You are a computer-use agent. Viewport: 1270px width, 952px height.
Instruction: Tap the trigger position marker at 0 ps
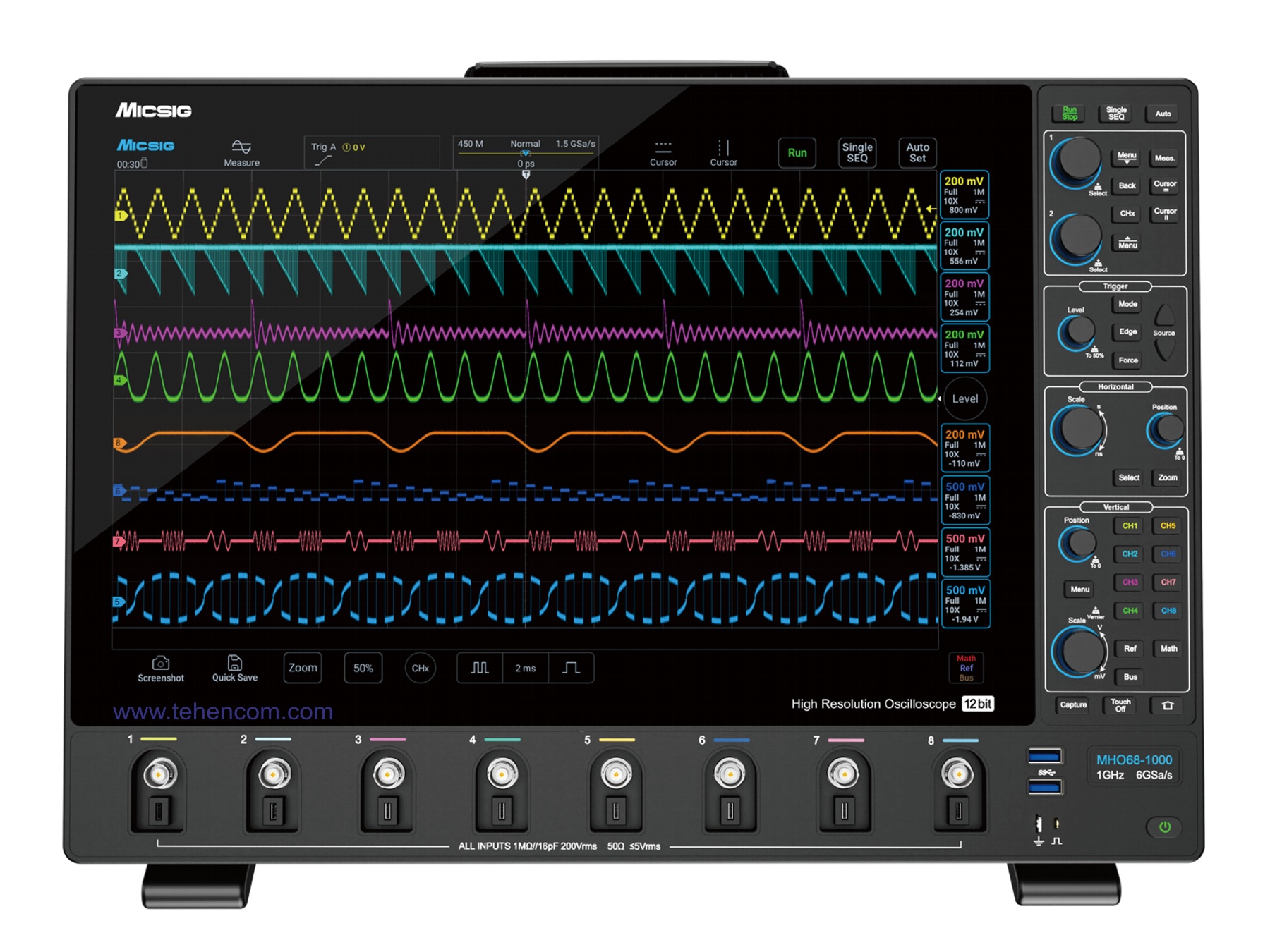tap(526, 174)
